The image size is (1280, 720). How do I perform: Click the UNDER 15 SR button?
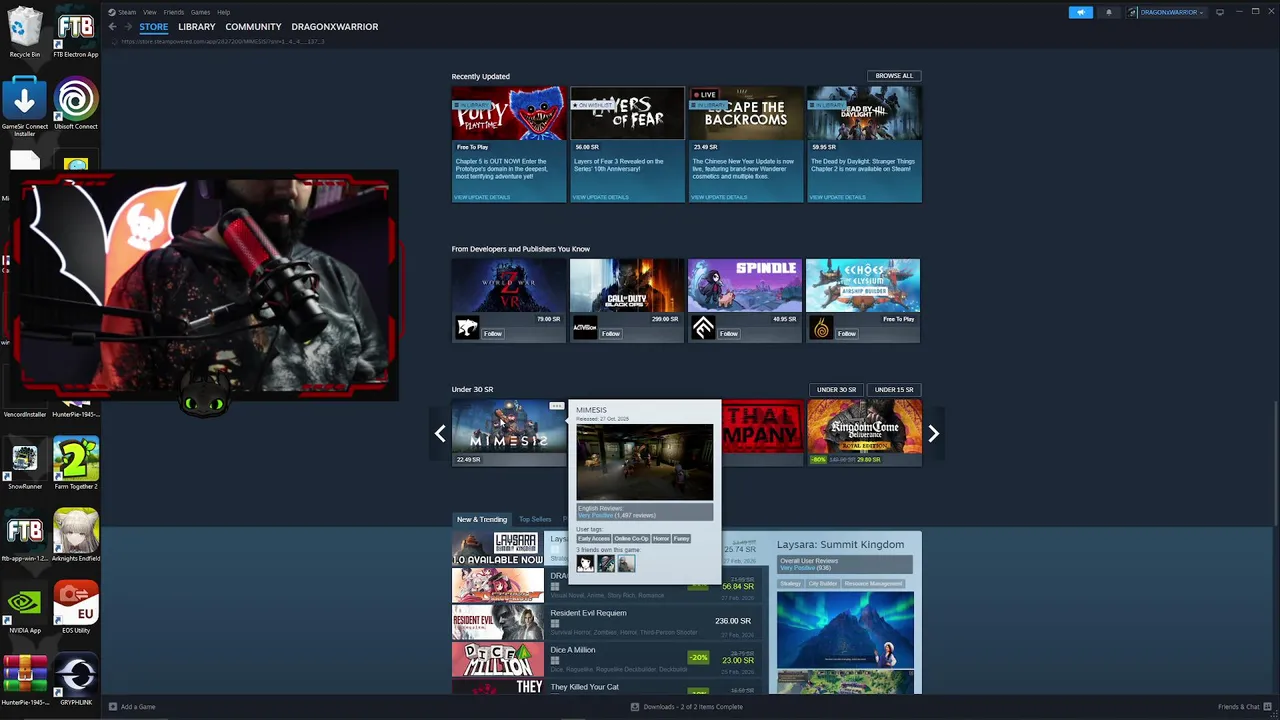[893, 390]
